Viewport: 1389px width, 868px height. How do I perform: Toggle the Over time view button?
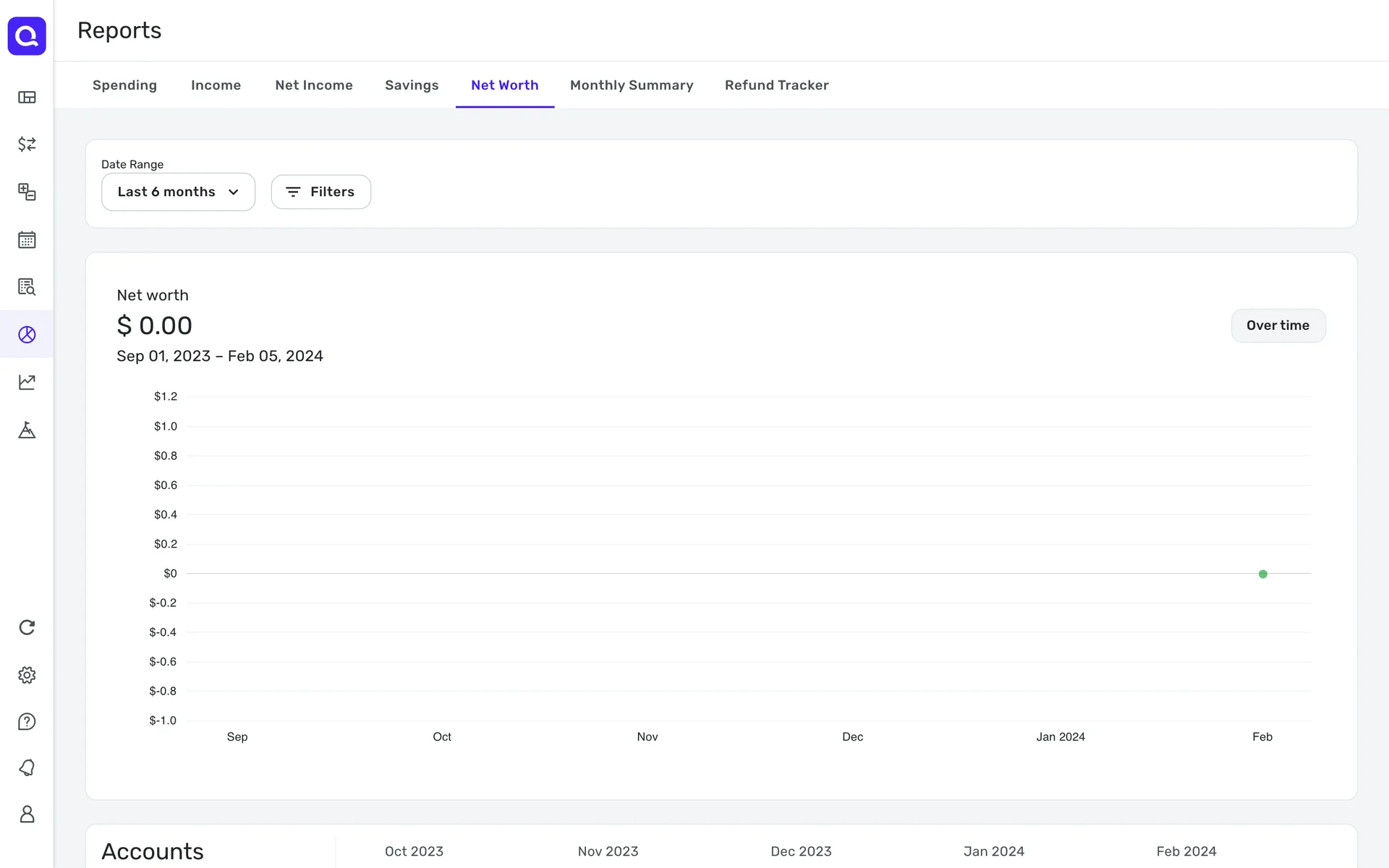click(x=1278, y=325)
